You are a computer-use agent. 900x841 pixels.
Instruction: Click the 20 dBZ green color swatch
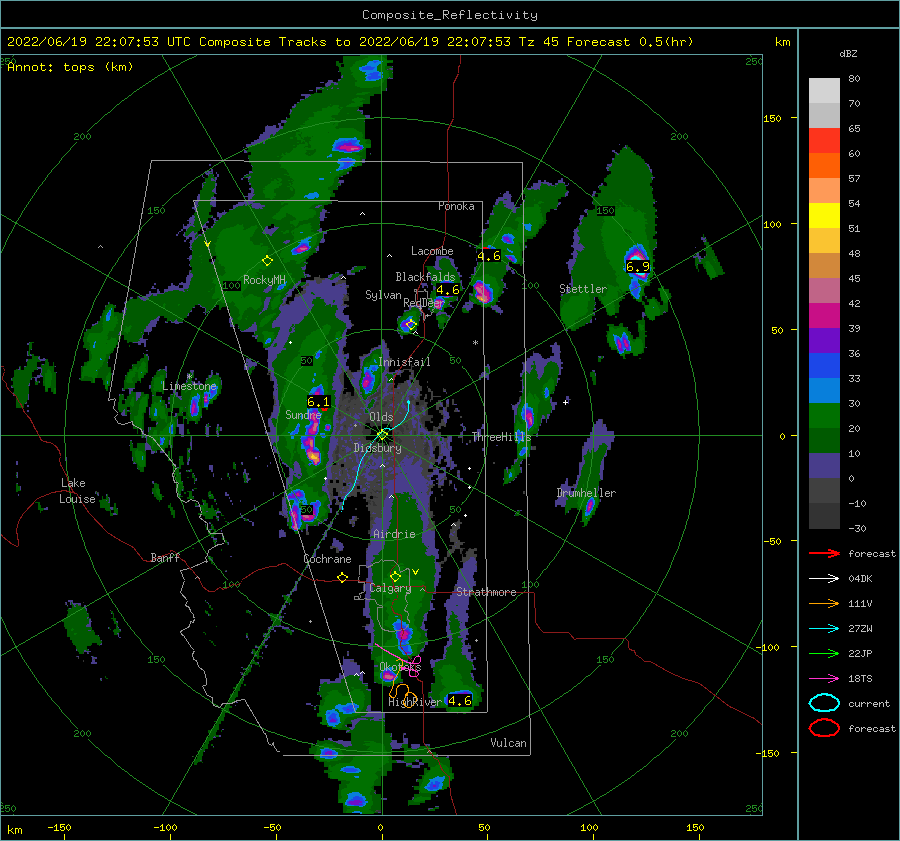point(824,416)
